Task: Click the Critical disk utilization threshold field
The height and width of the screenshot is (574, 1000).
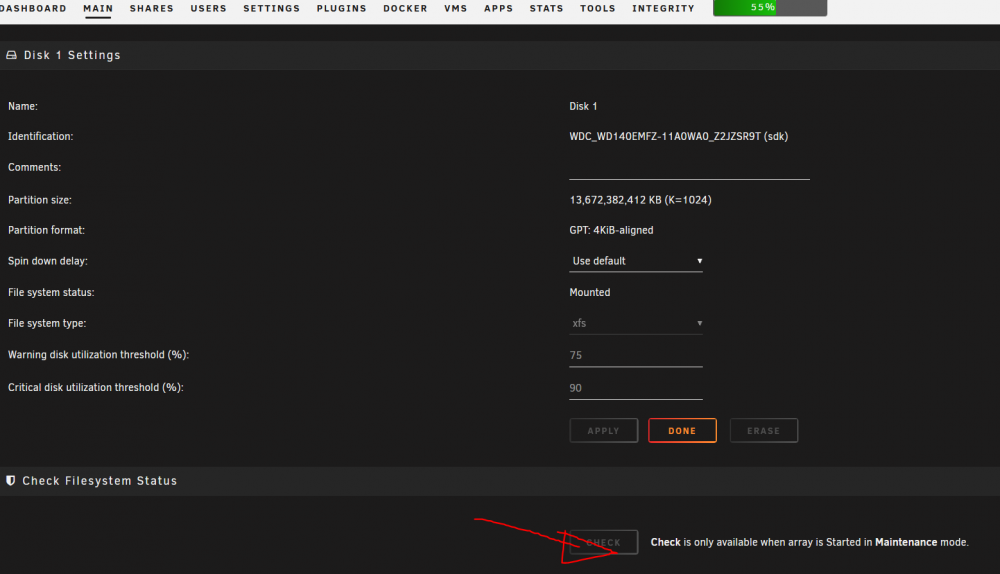Action: click(x=636, y=388)
